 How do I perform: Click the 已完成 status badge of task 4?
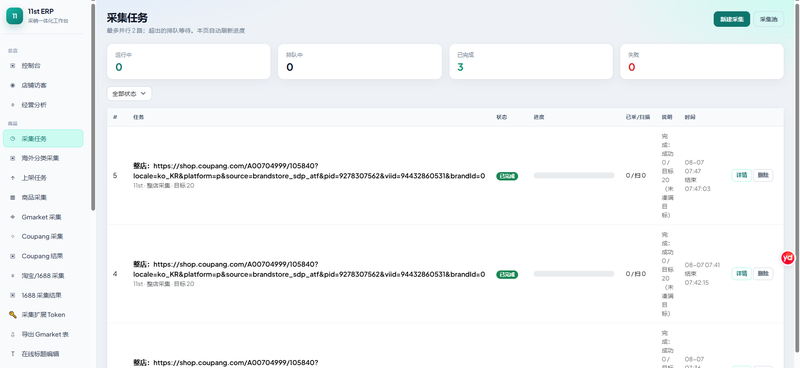(x=507, y=275)
